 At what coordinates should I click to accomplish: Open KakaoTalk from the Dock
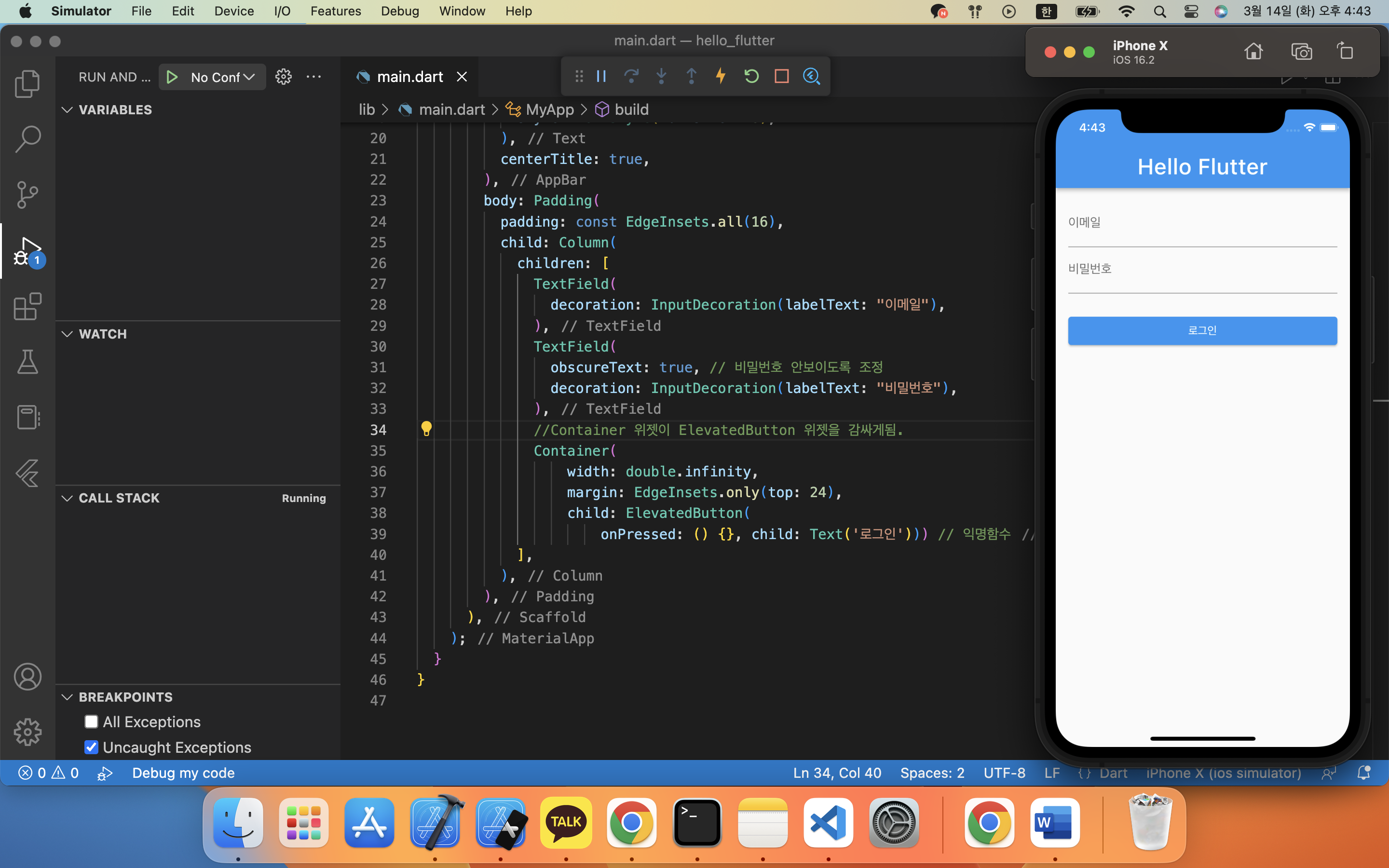pyautogui.click(x=566, y=822)
